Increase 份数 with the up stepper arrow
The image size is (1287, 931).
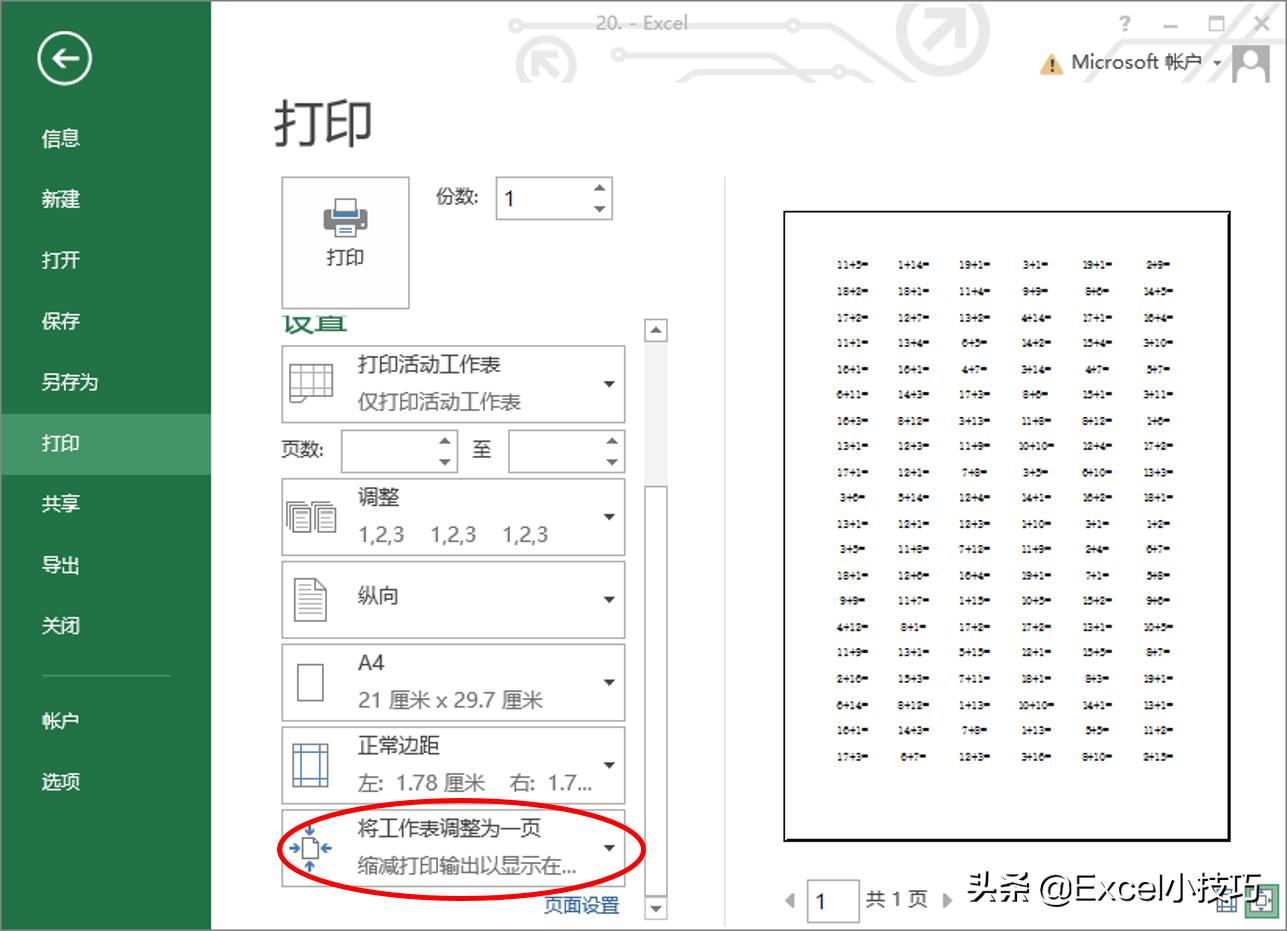[x=597, y=188]
